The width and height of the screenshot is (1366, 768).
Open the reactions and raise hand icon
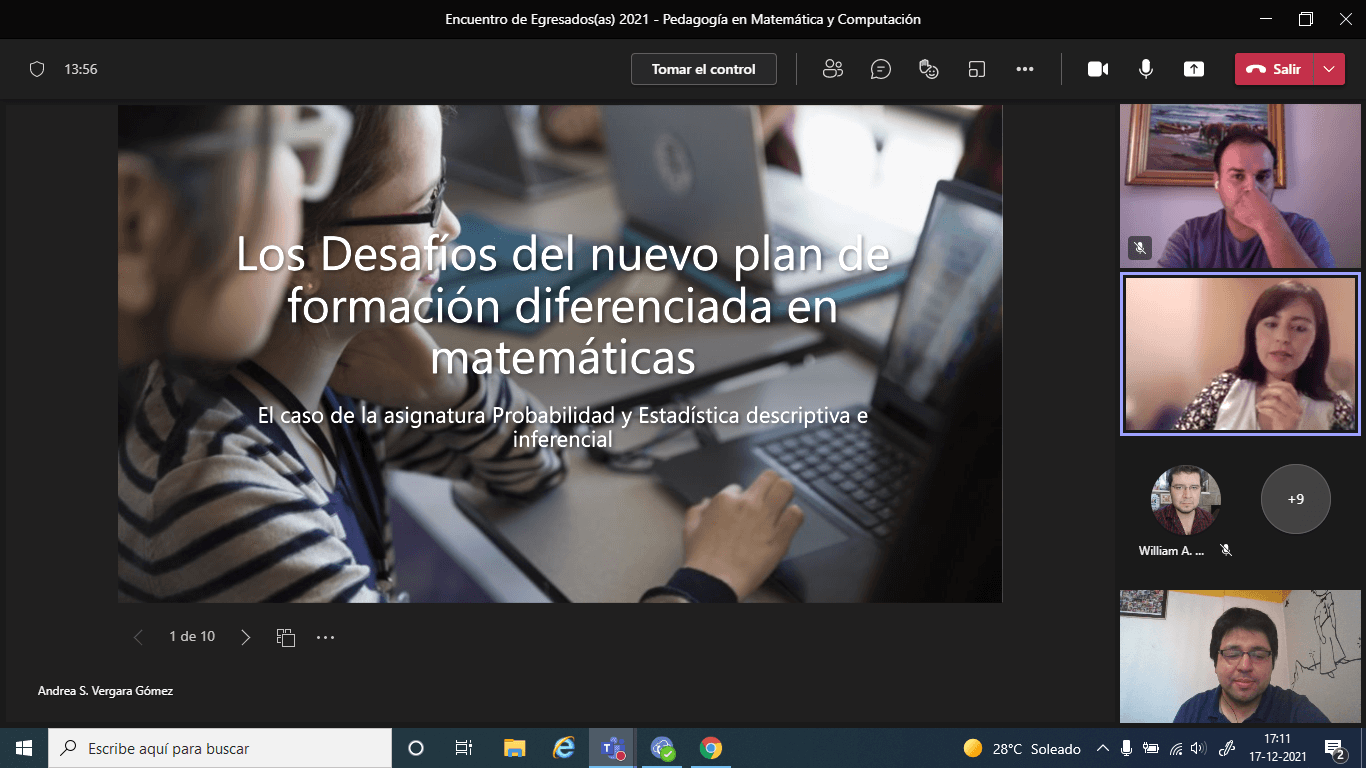(929, 69)
